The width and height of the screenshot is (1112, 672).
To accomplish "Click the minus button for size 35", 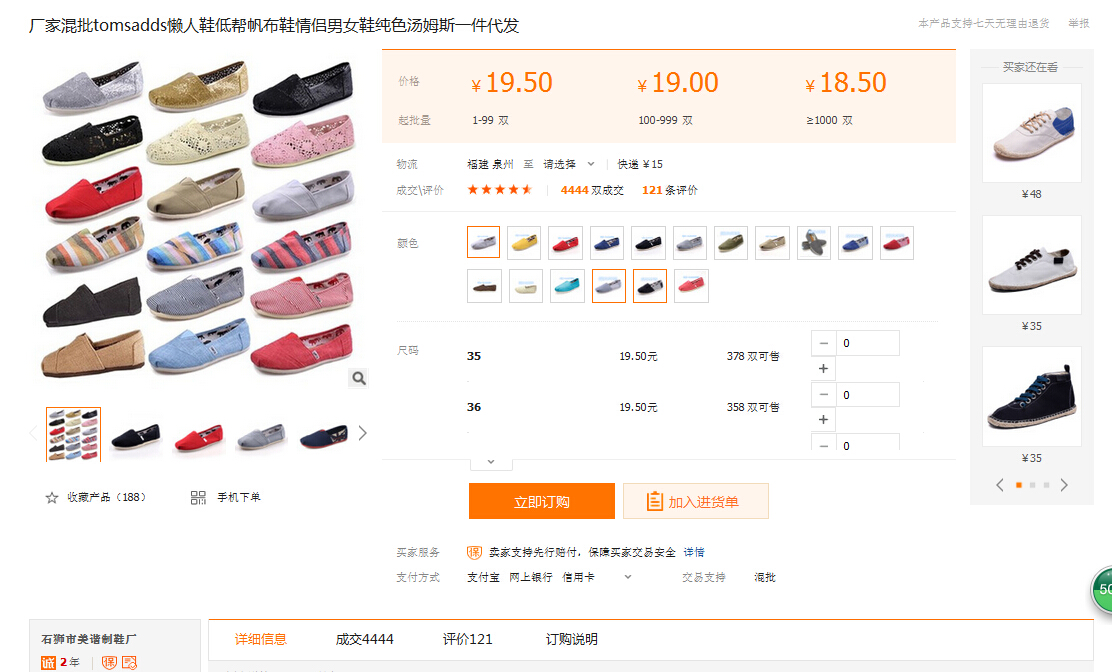I will (x=823, y=343).
